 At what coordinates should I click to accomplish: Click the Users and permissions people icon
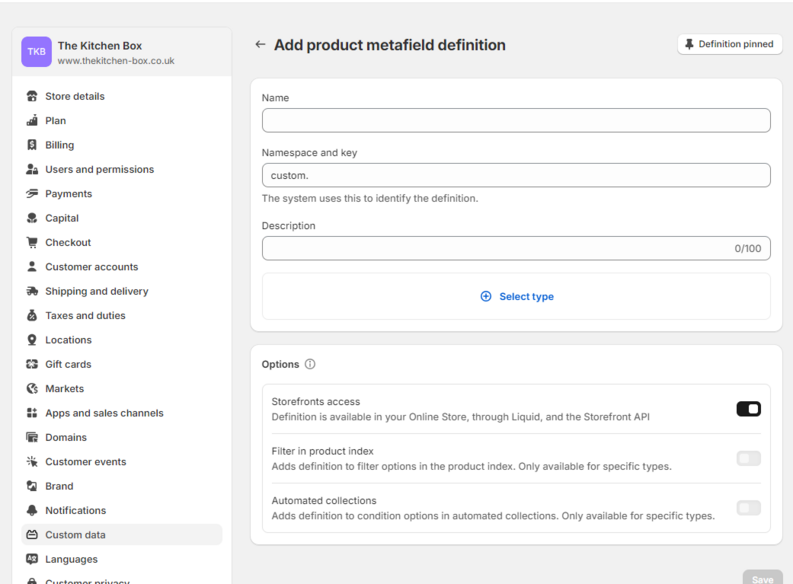click(x=32, y=169)
